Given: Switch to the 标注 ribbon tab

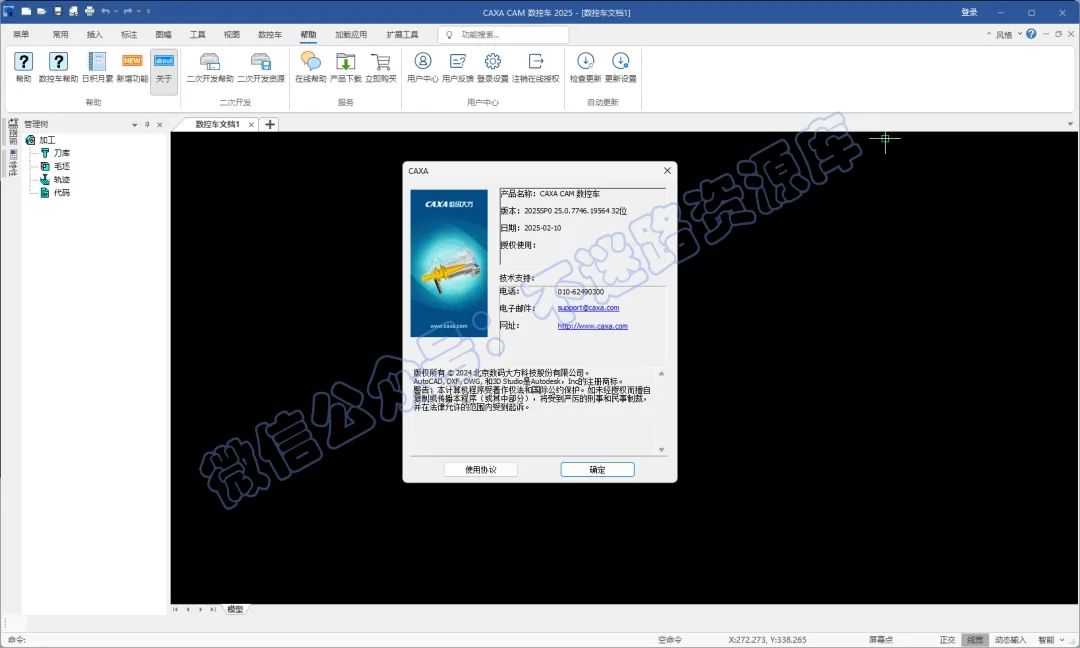Looking at the screenshot, I should coord(129,34).
